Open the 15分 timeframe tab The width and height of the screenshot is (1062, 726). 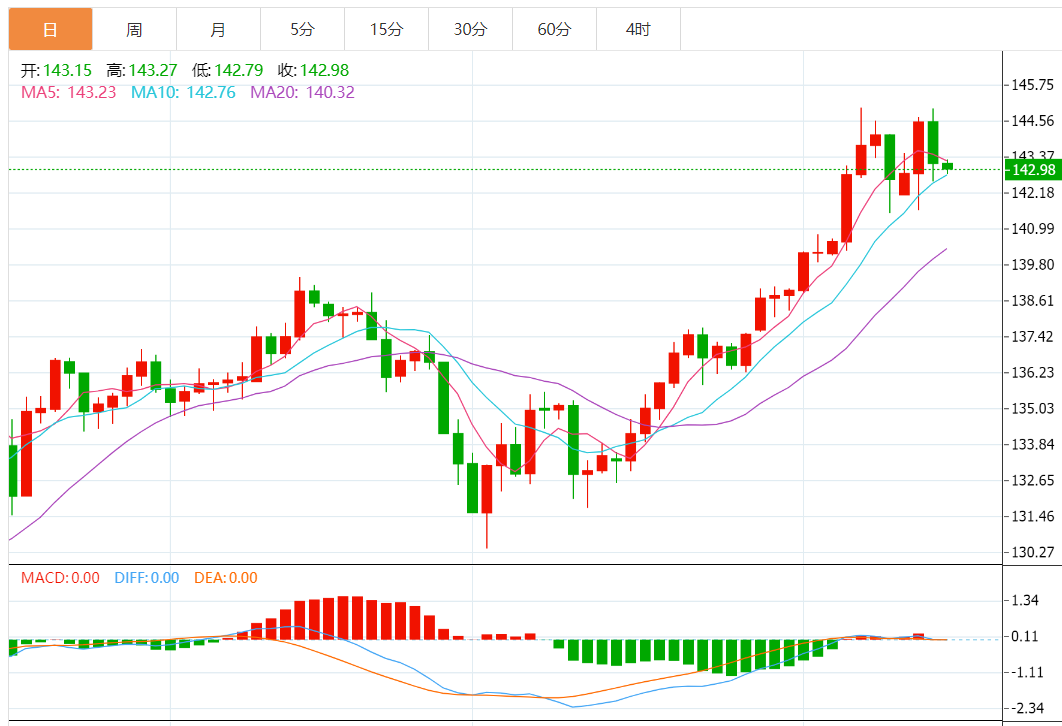click(386, 29)
